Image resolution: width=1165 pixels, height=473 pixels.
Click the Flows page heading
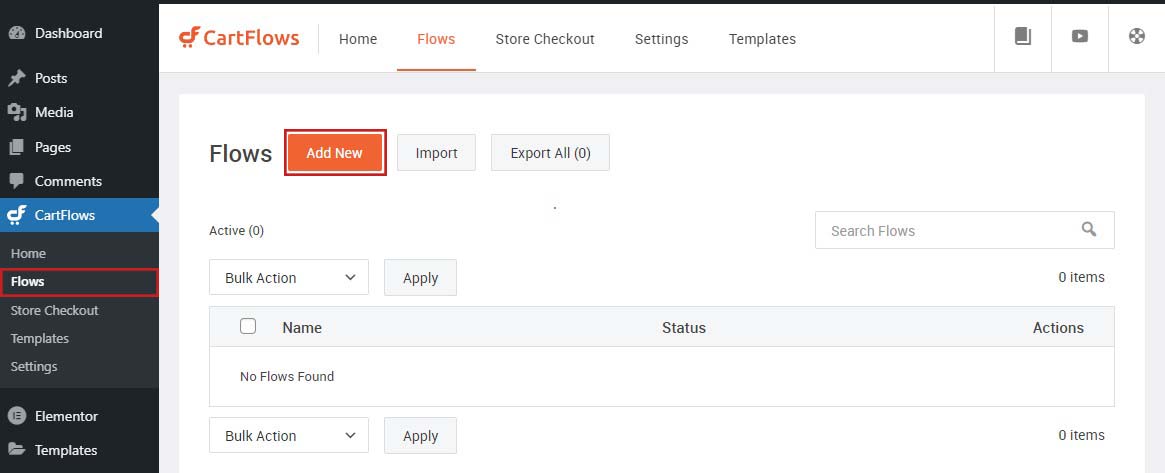241,154
